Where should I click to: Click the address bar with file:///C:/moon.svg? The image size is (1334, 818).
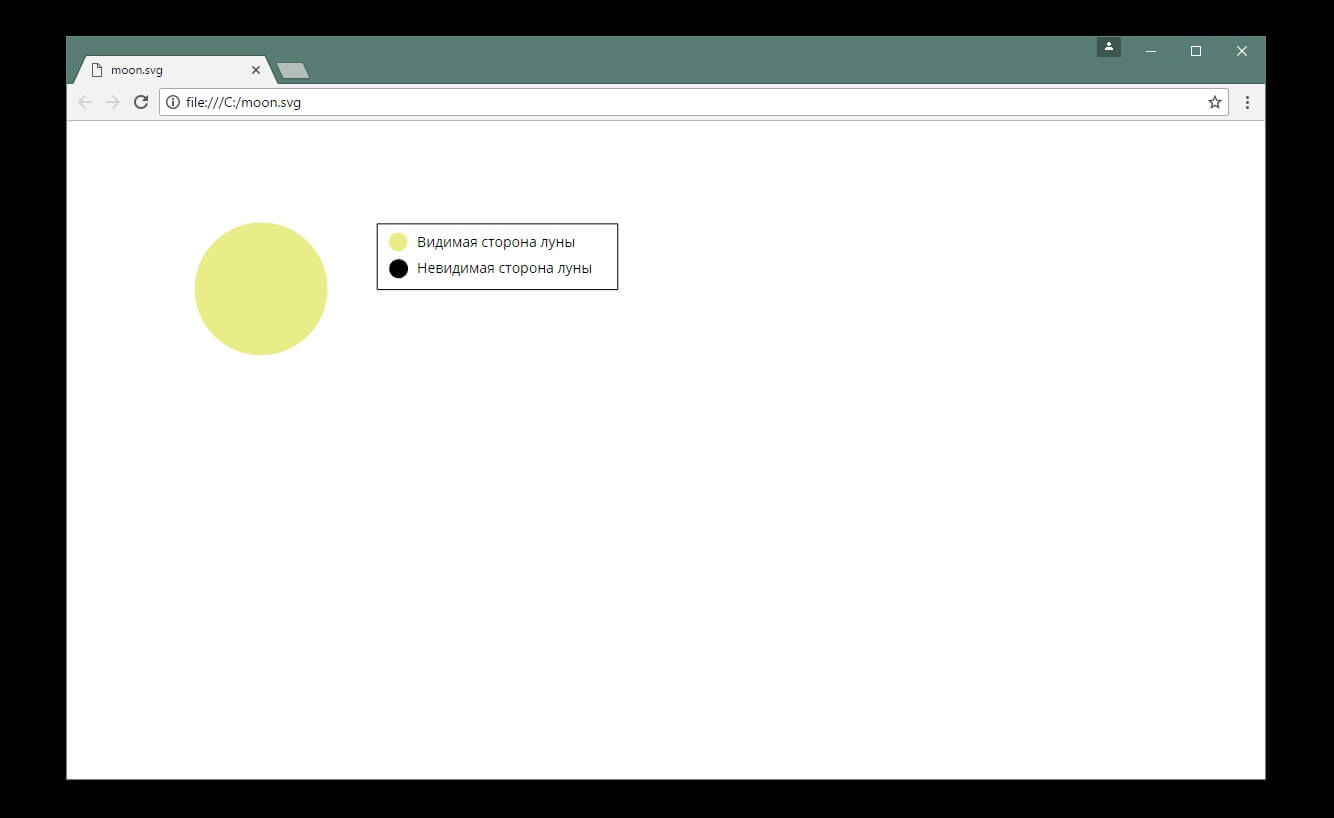694,102
